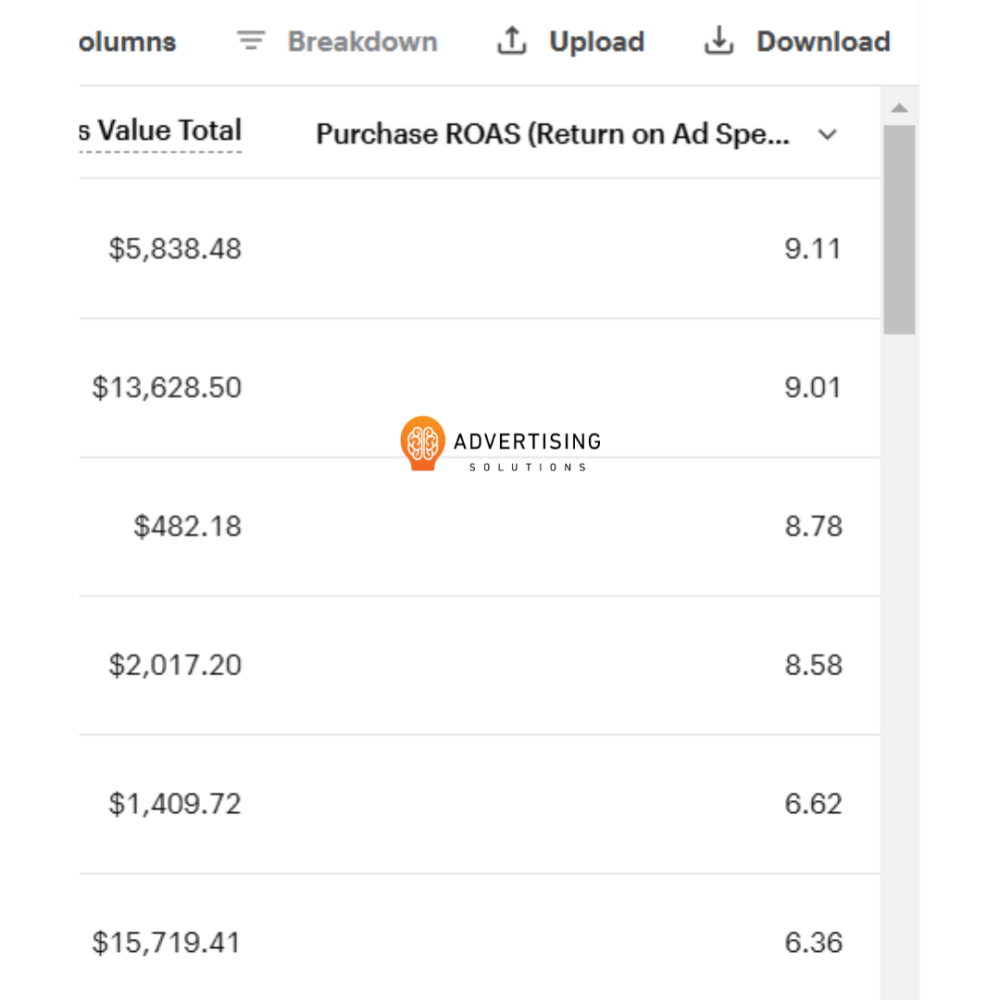Select the $5,838.48 value cell

(x=175, y=249)
